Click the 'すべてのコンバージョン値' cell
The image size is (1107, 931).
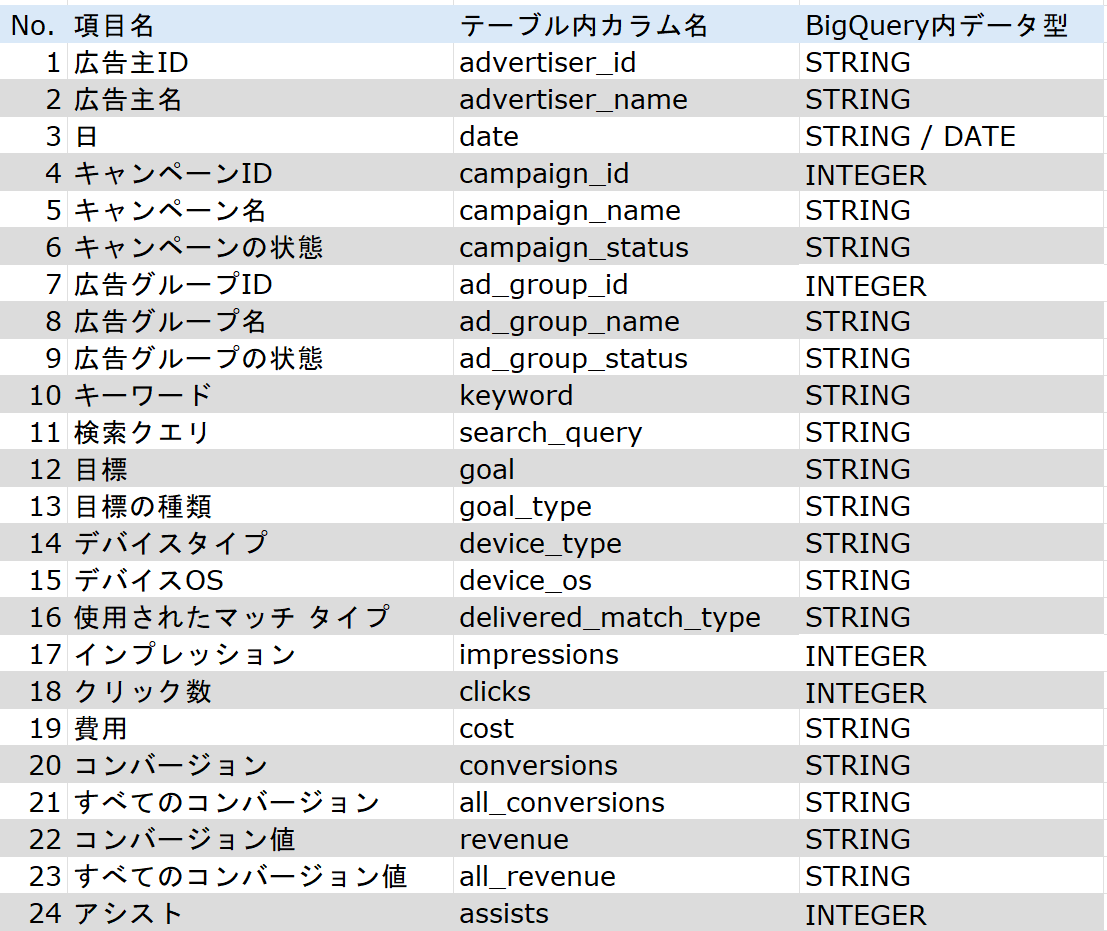(260, 876)
